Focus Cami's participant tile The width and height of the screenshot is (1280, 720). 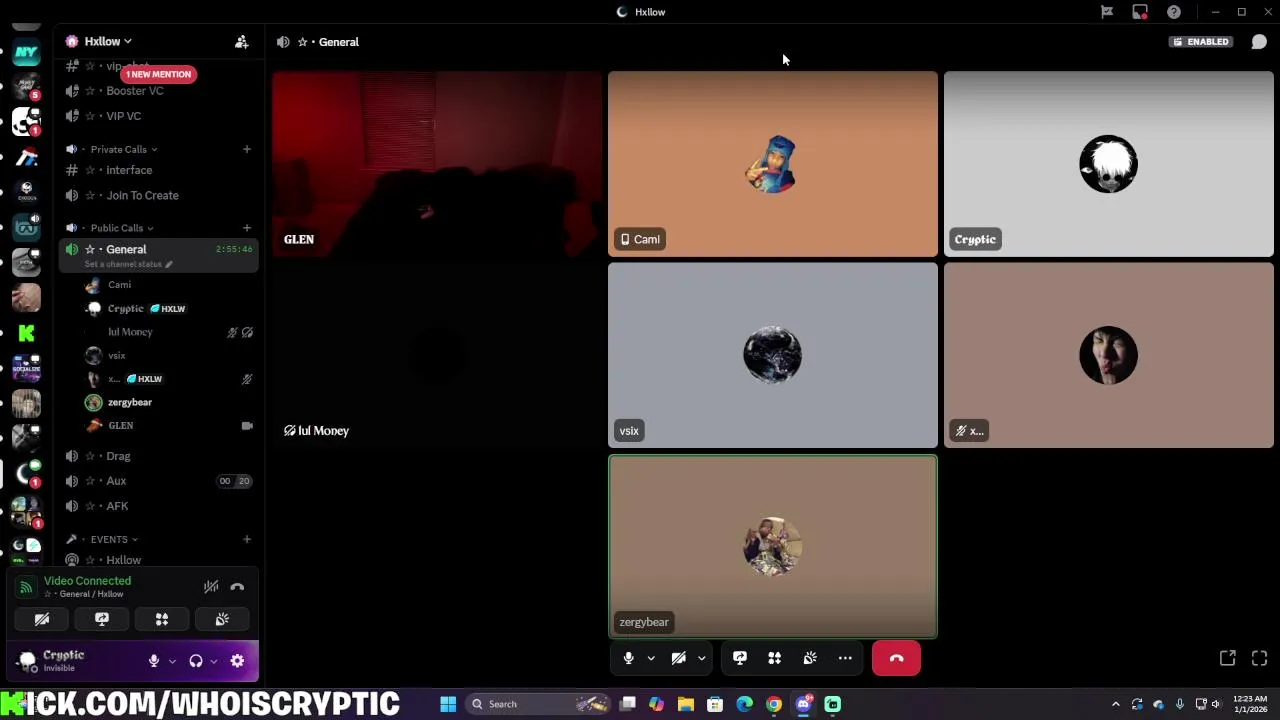pos(773,164)
